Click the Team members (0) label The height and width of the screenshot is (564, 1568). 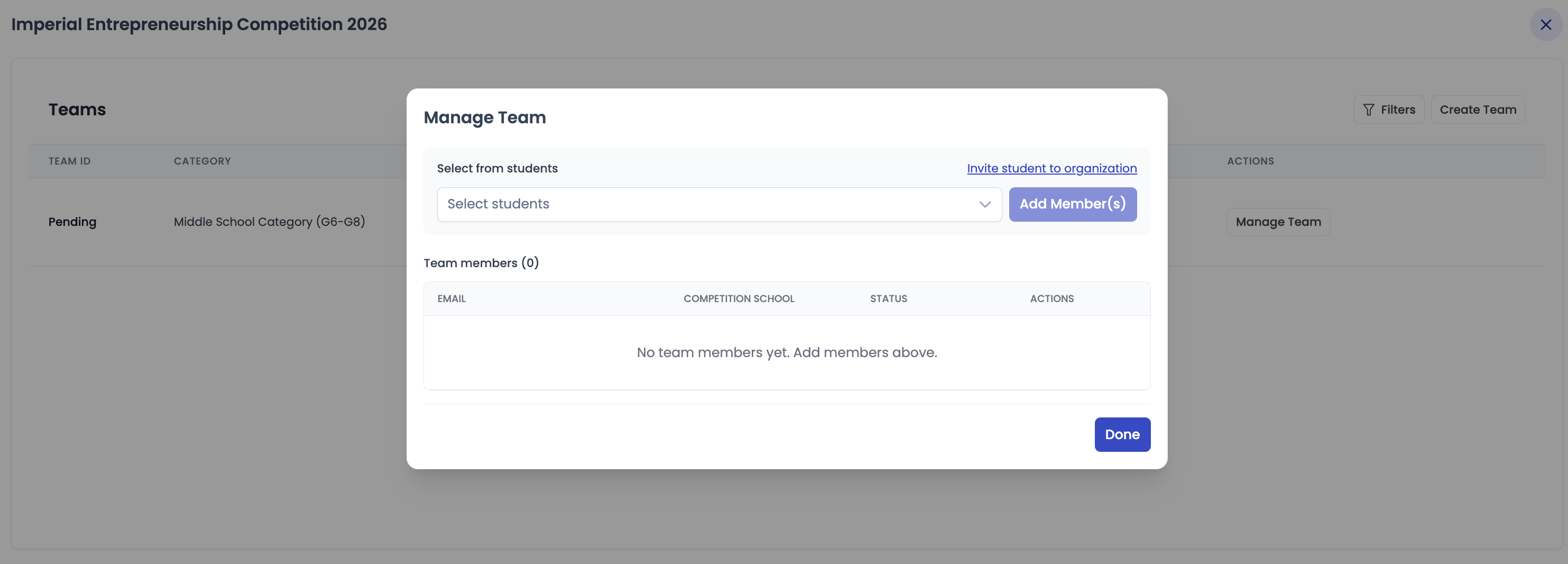tap(481, 263)
